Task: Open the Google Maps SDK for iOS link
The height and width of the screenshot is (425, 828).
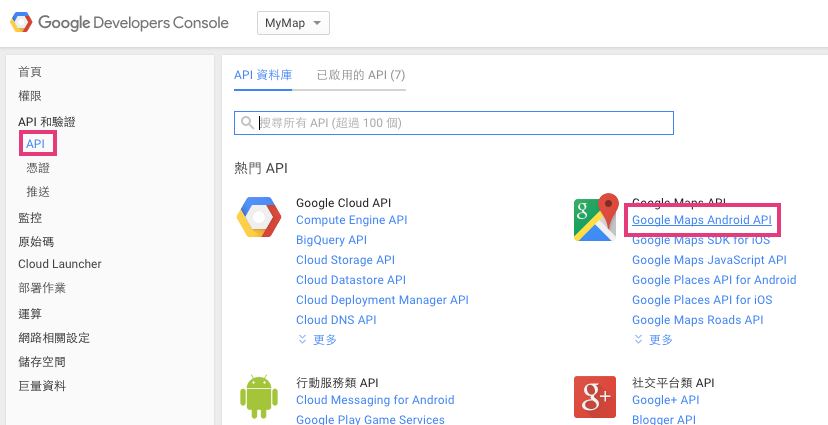Action: pyautogui.click(x=701, y=240)
